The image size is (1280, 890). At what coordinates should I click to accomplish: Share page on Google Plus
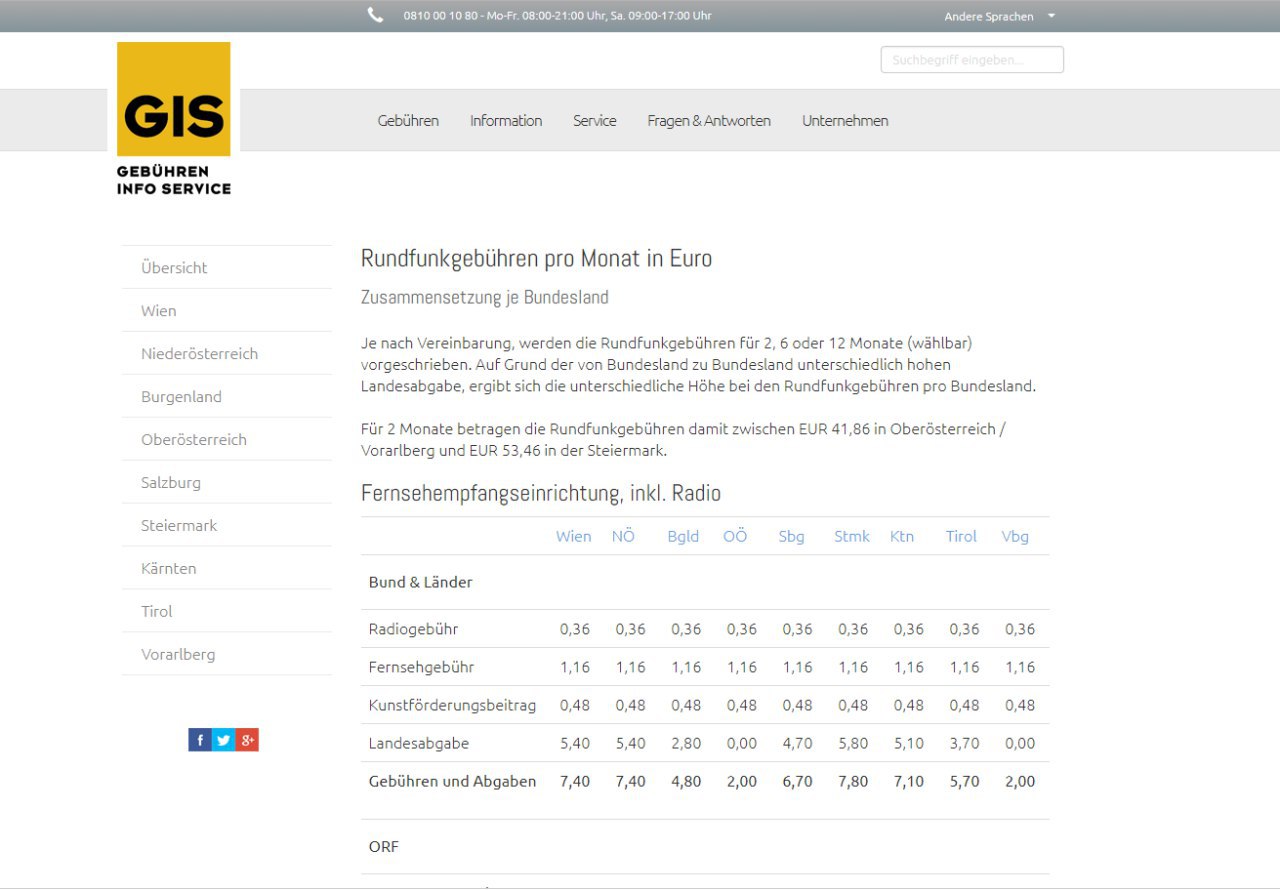click(x=247, y=740)
